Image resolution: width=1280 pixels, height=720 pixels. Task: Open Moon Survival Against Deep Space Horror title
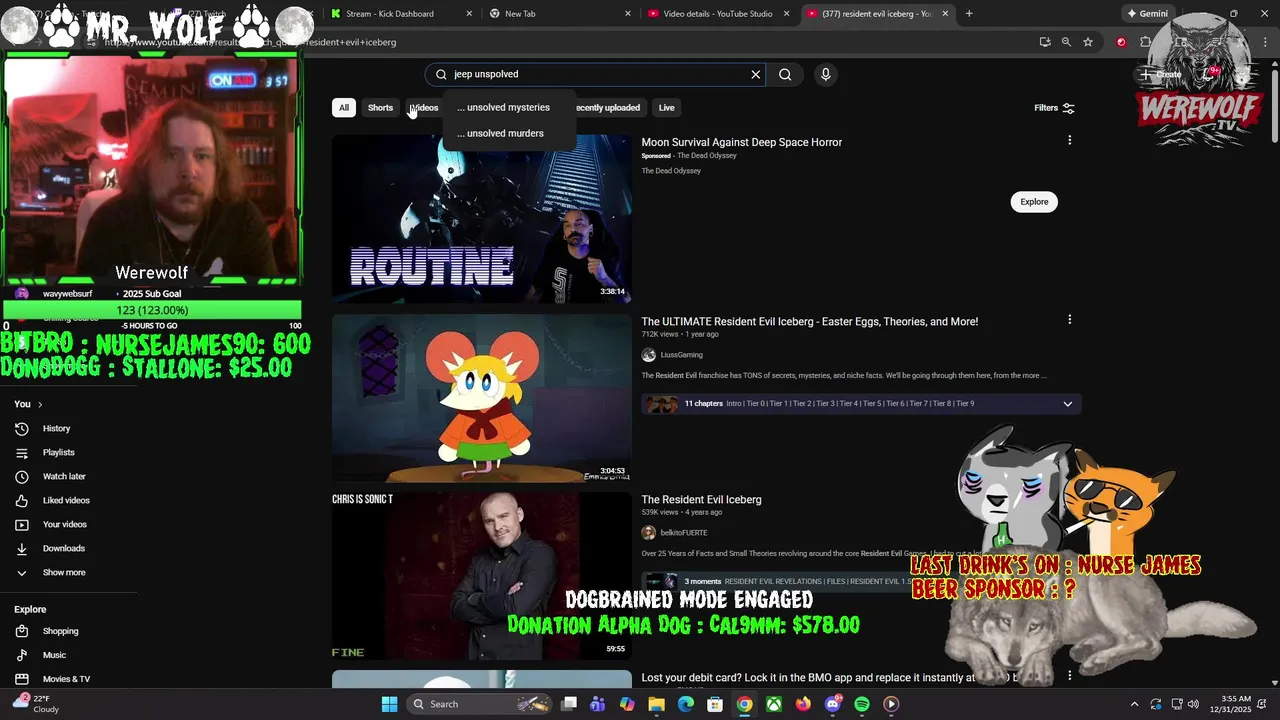coord(741,142)
